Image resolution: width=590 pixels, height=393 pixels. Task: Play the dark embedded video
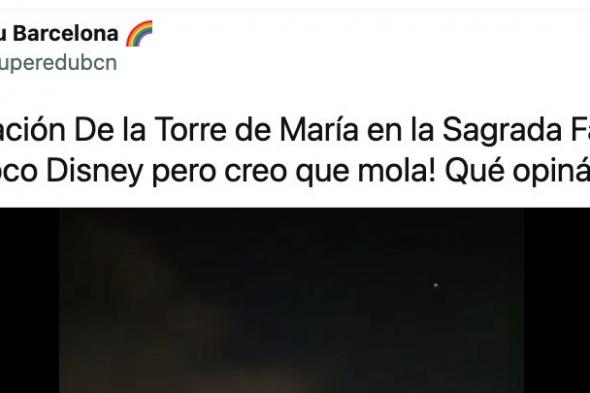coord(291,300)
